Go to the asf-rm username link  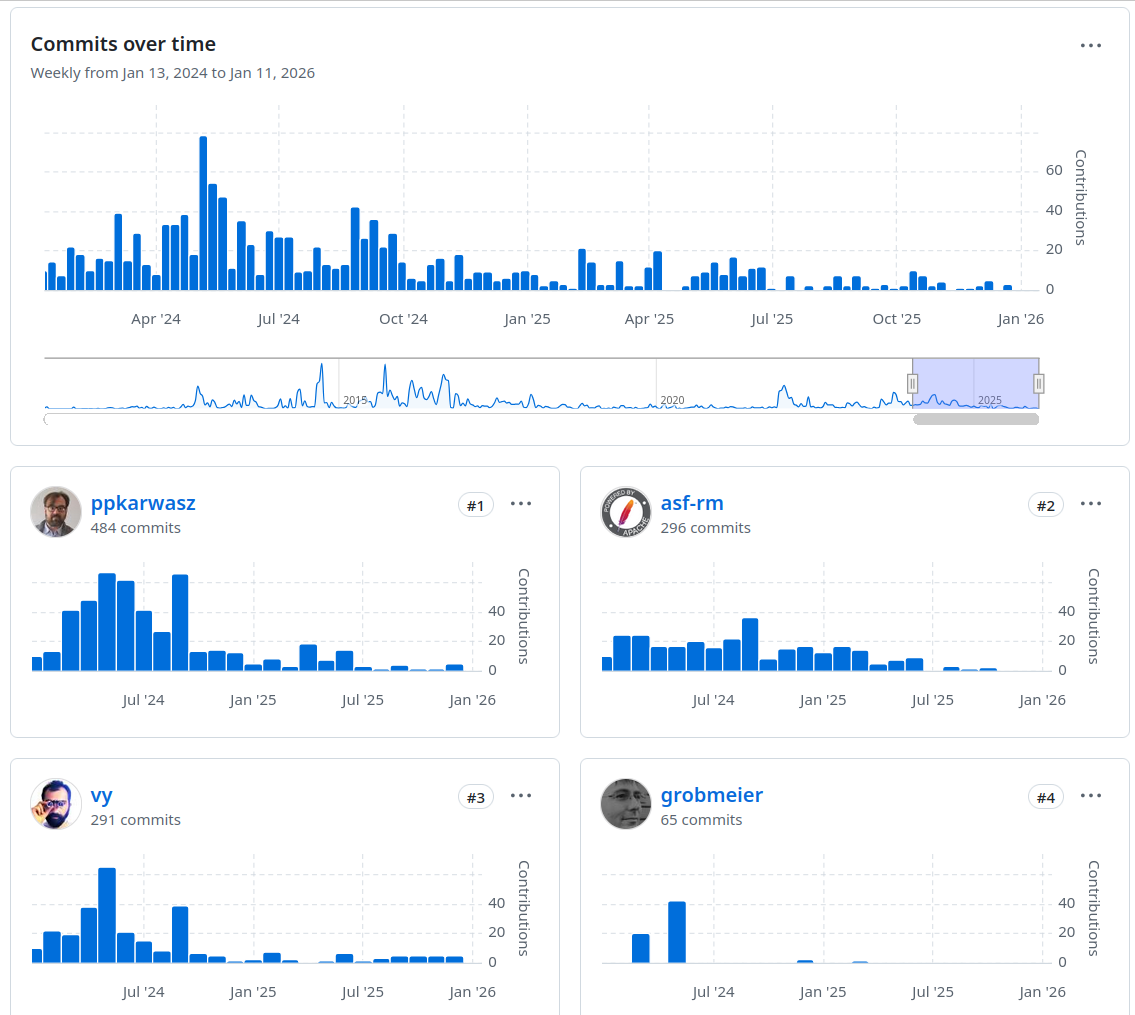(x=692, y=503)
